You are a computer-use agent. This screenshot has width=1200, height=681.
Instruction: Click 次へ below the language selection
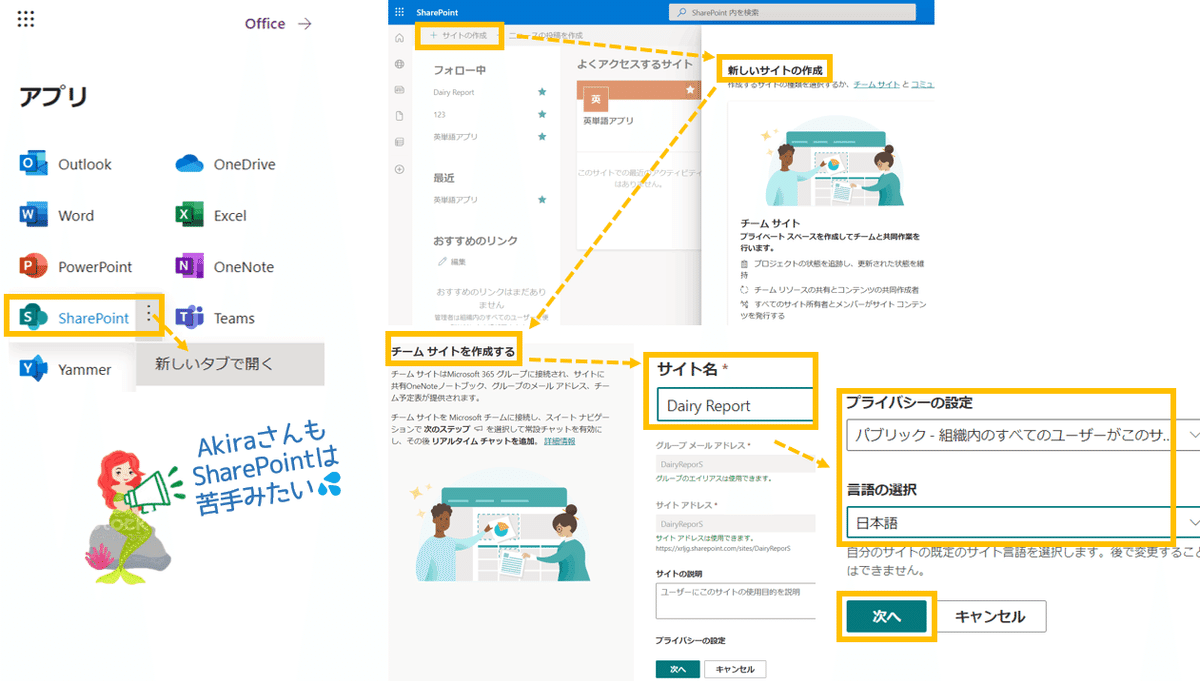pyautogui.click(x=887, y=616)
